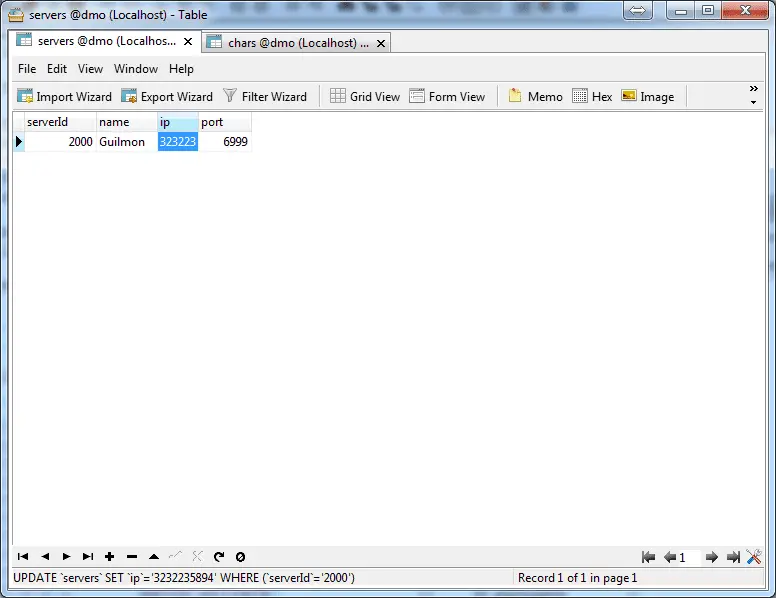Open the Hex viewer
Image resolution: width=776 pixels, height=598 pixels.
click(x=592, y=97)
